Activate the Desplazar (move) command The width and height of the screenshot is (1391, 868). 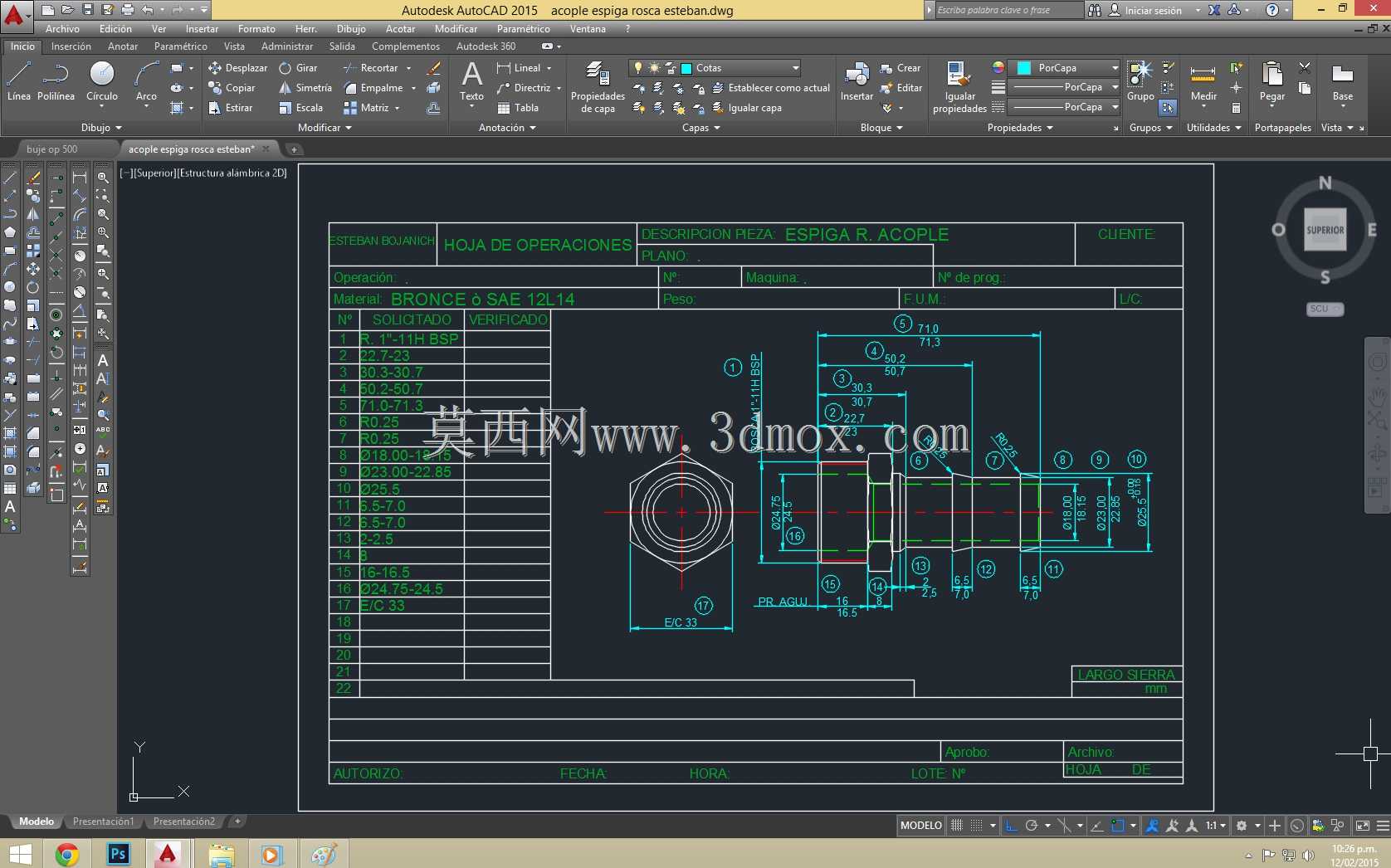(238, 68)
